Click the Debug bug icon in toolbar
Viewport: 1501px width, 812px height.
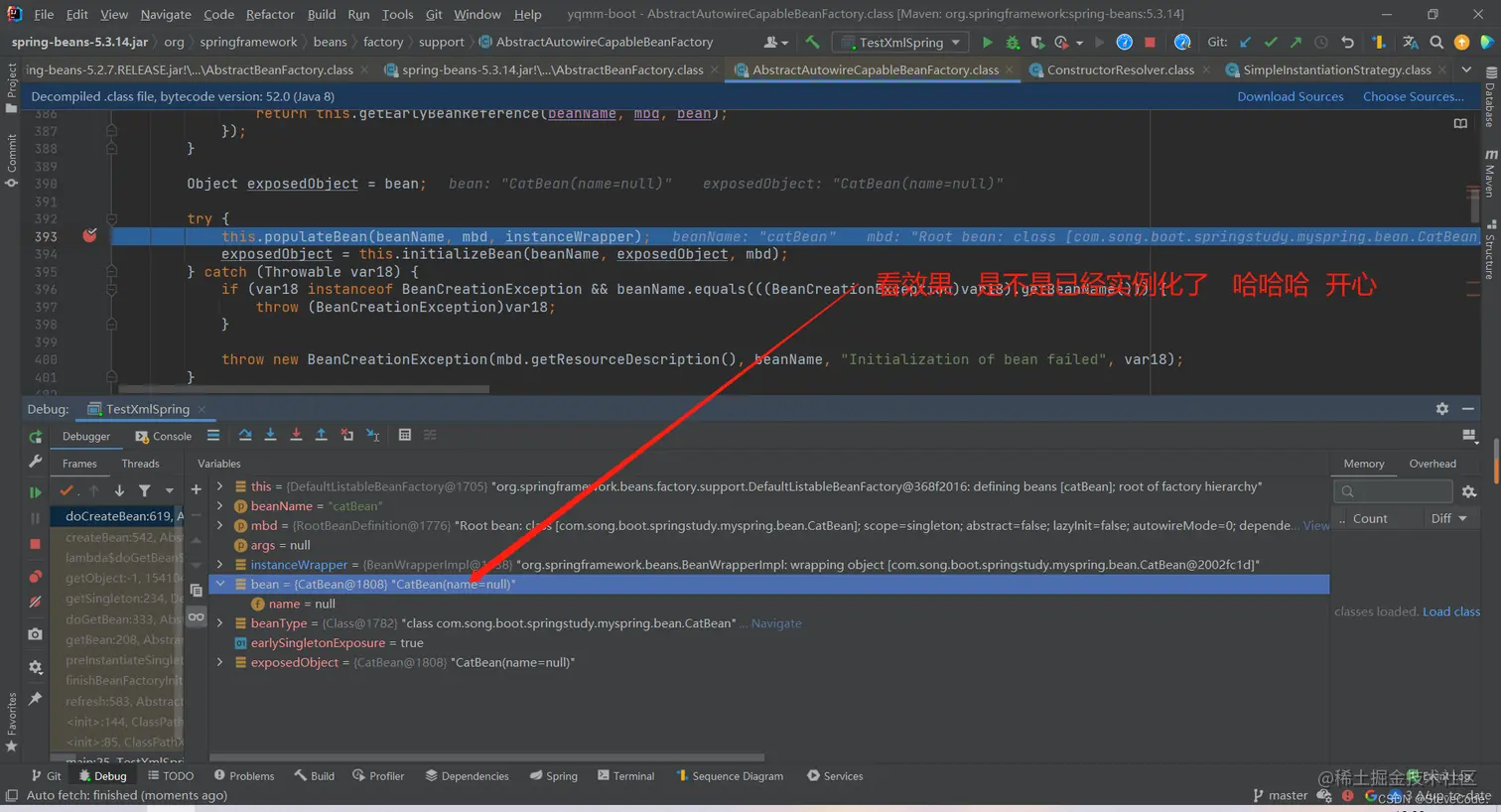(1013, 43)
